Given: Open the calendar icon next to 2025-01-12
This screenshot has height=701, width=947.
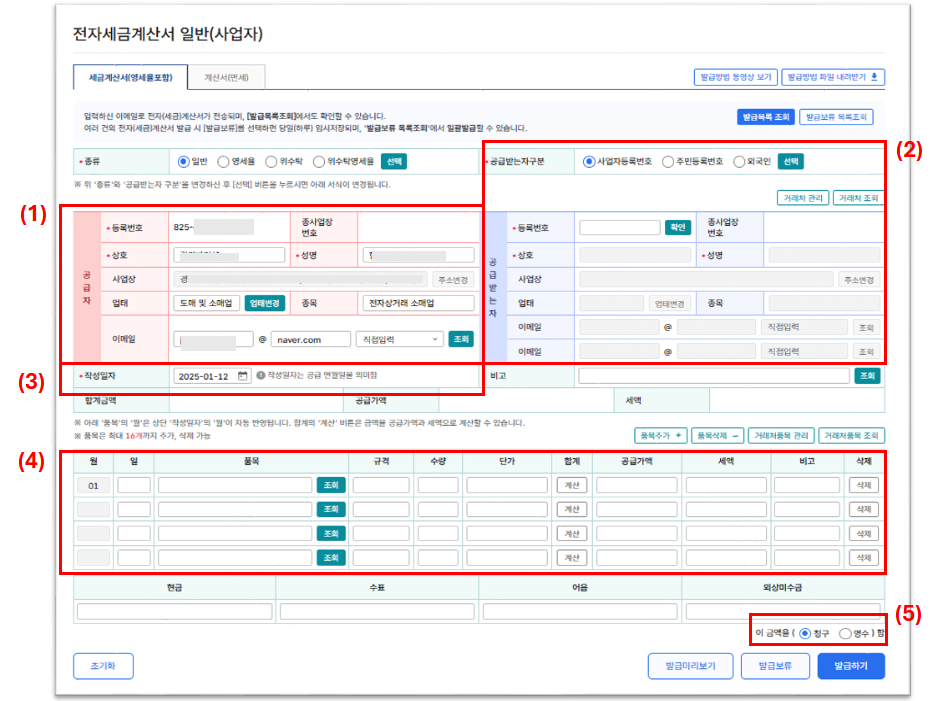Looking at the screenshot, I should click(x=242, y=376).
